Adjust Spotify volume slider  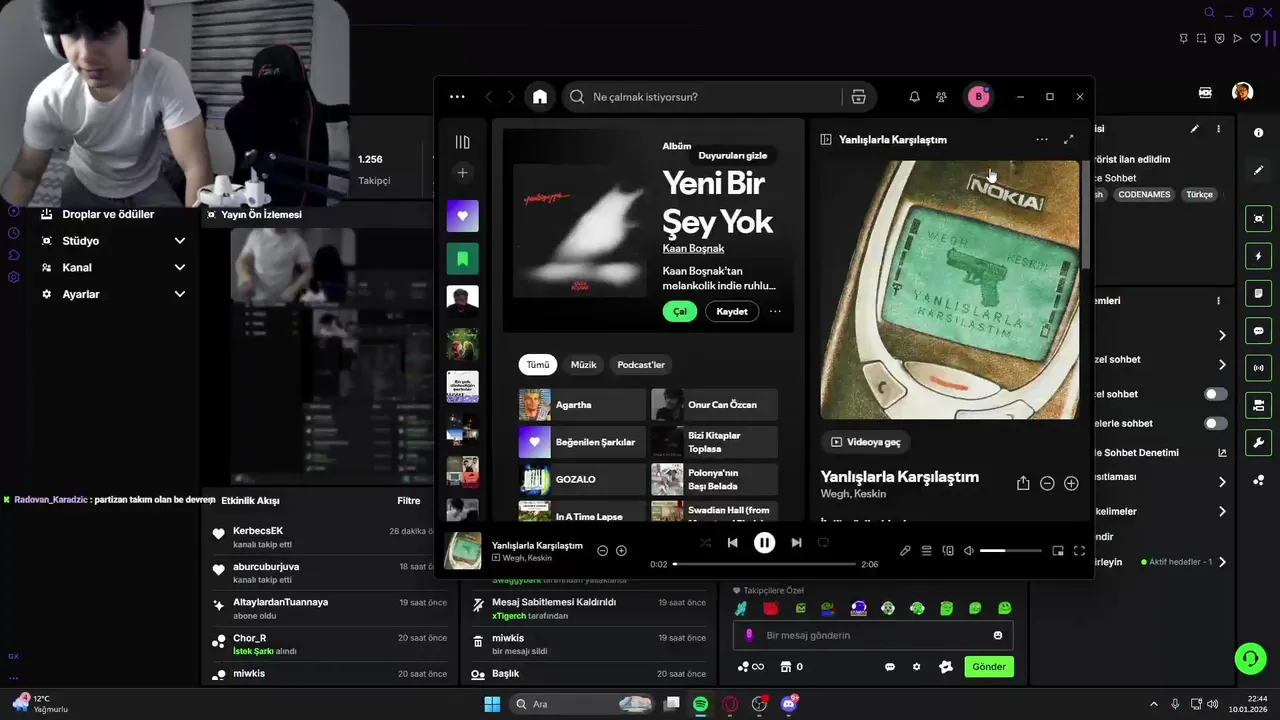click(x=1010, y=551)
